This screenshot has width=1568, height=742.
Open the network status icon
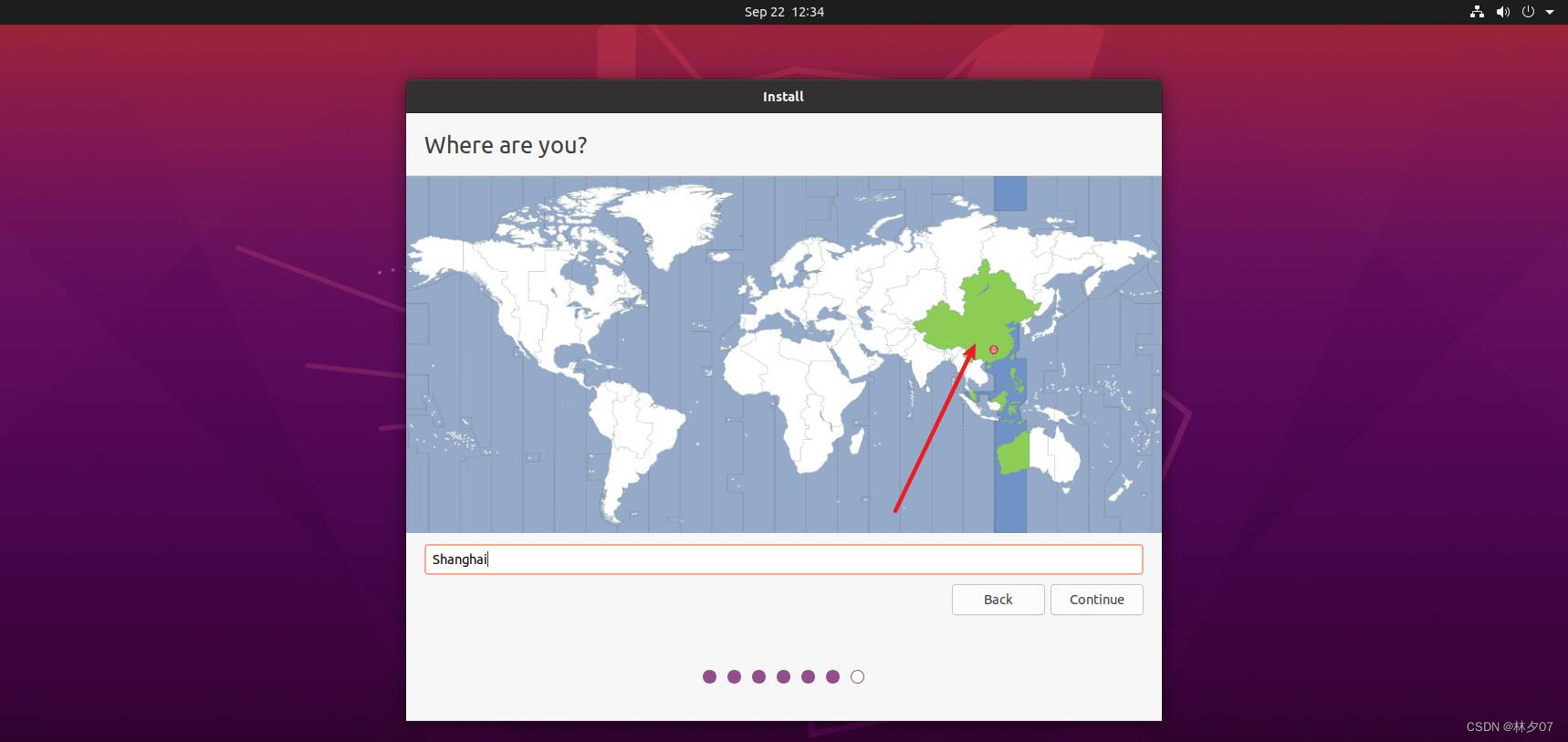[x=1477, y=12]
